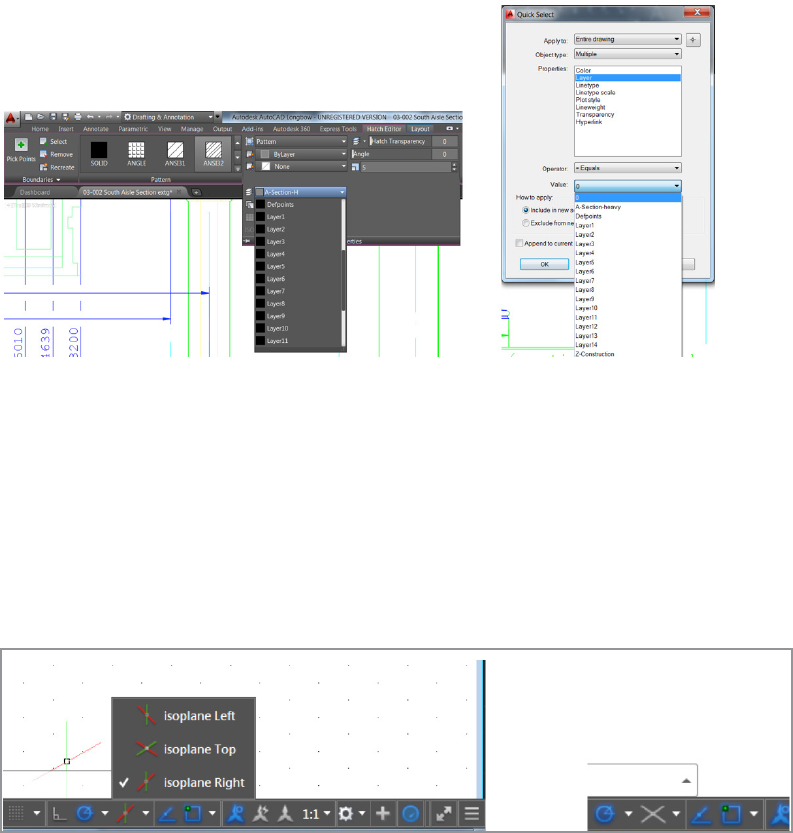Open the Annotate ribbon tab

pyautogui.click(x=96, y=129)
